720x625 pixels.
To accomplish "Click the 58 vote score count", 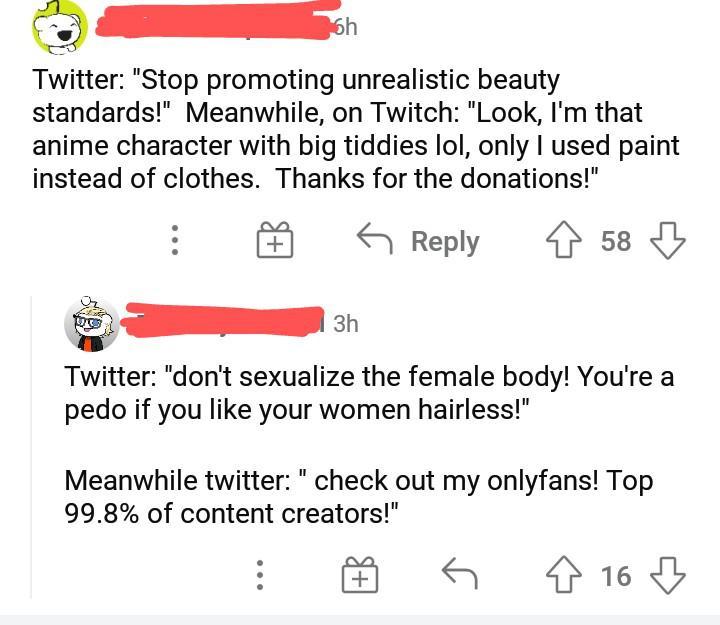I will pyautogui.click(x=616, y=241).
